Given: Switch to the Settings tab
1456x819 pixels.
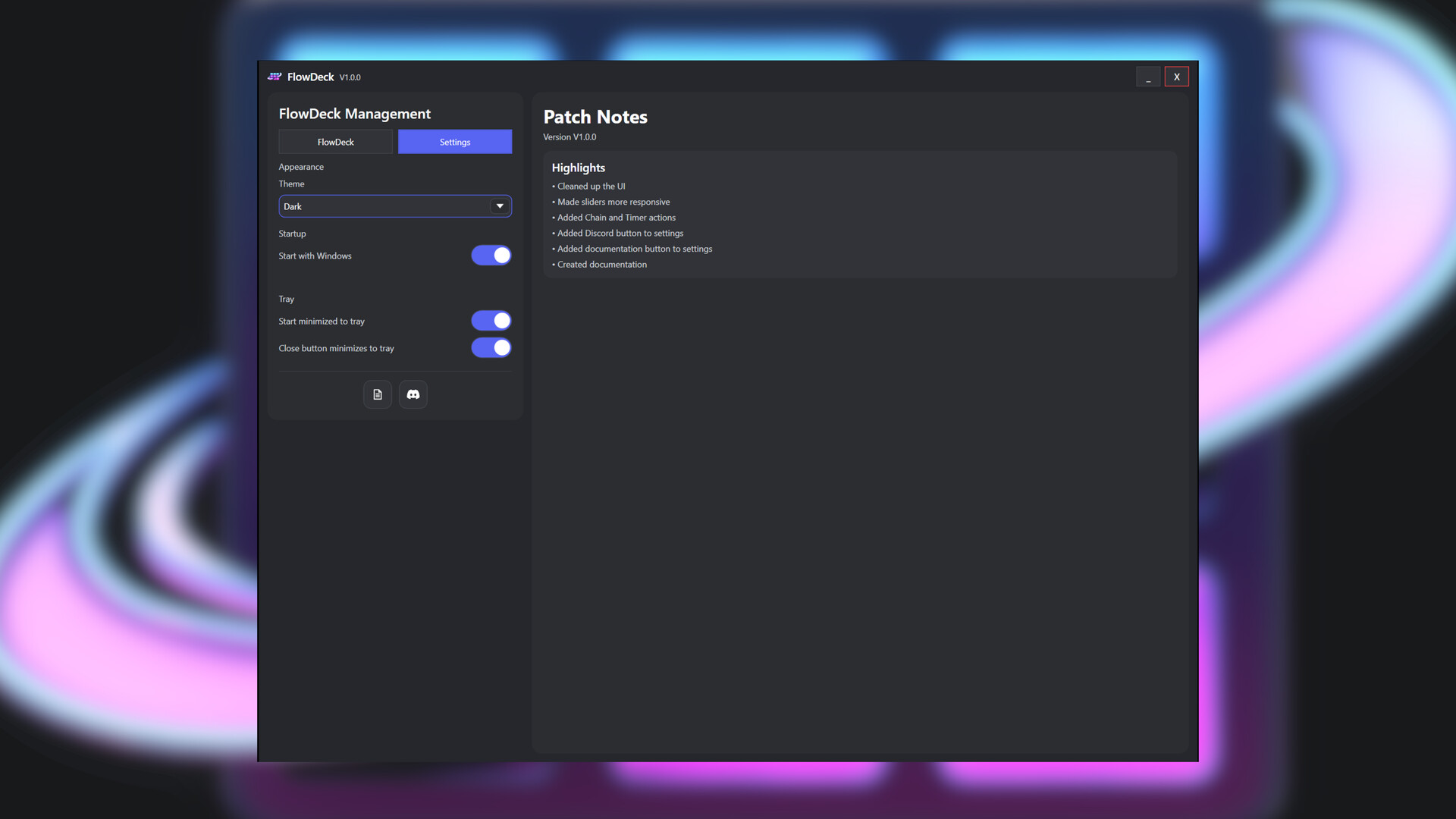Looking at the screenshot, I should [455, 142].
